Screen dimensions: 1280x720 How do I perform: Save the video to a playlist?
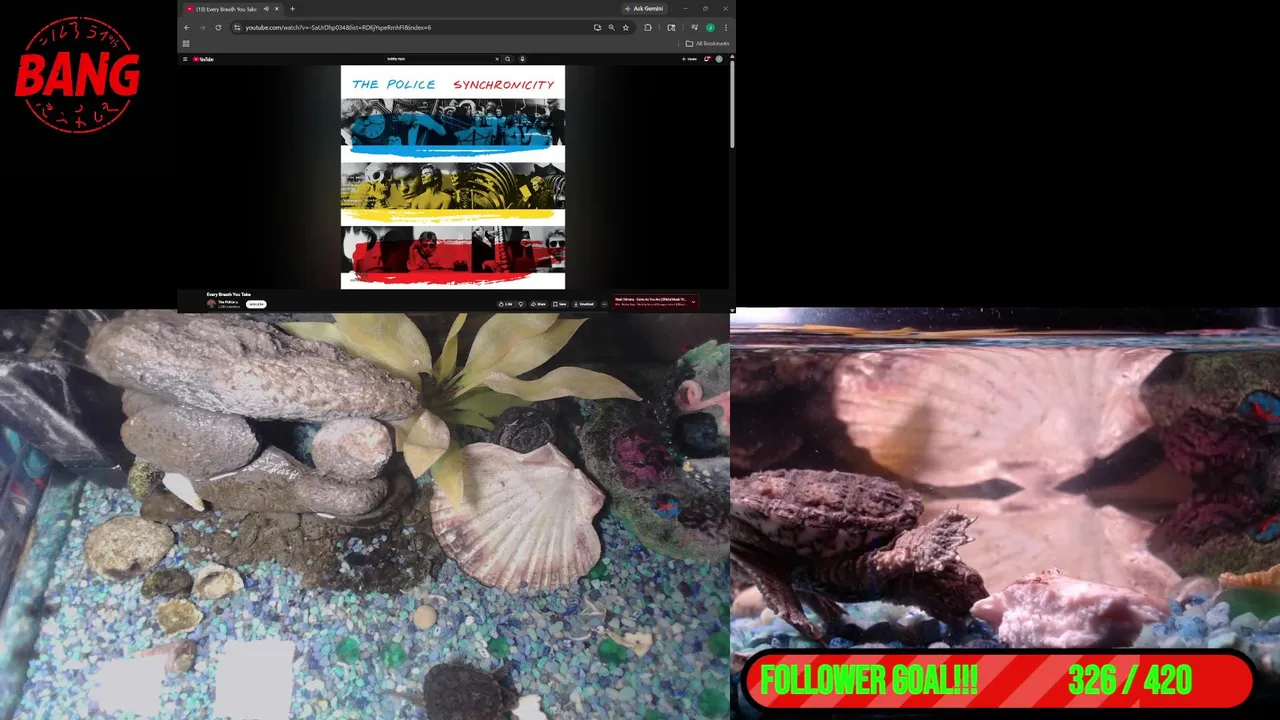click(560, 304)
